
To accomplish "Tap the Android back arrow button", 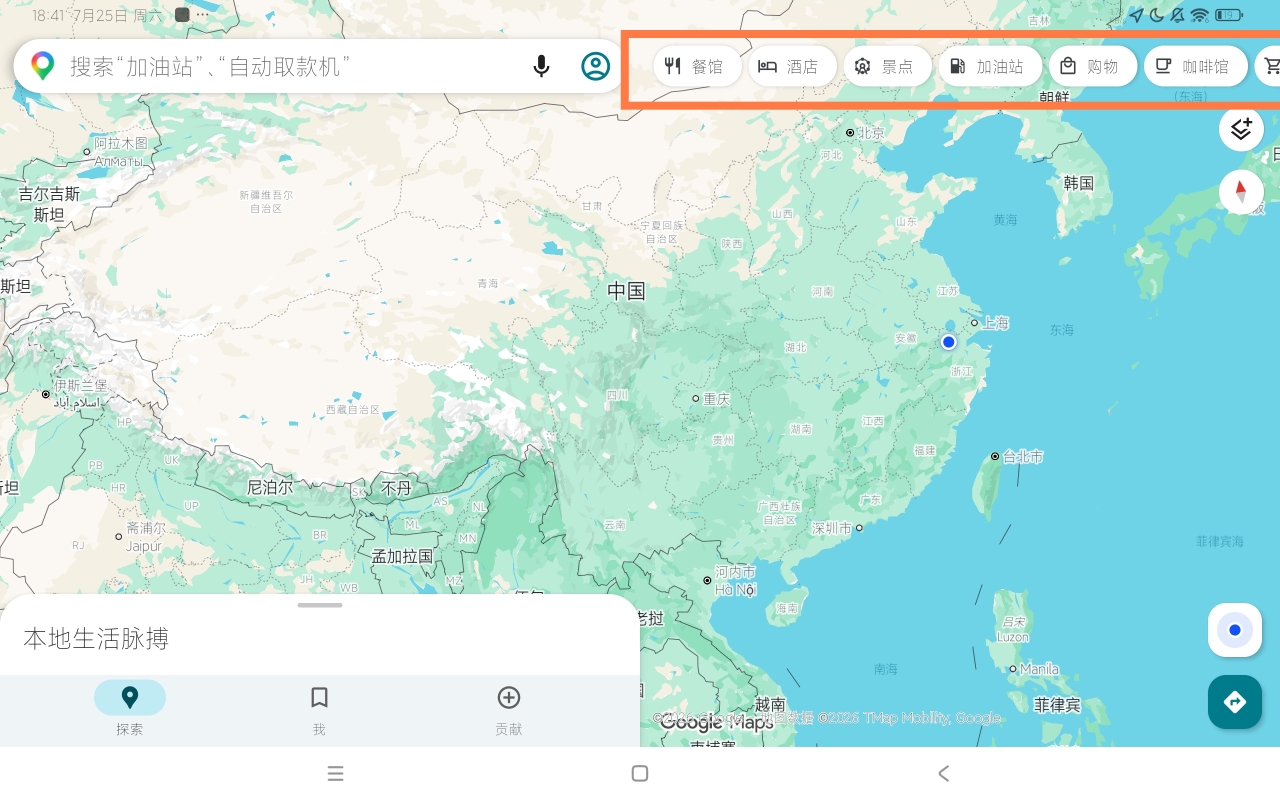I will coord(943,773).
